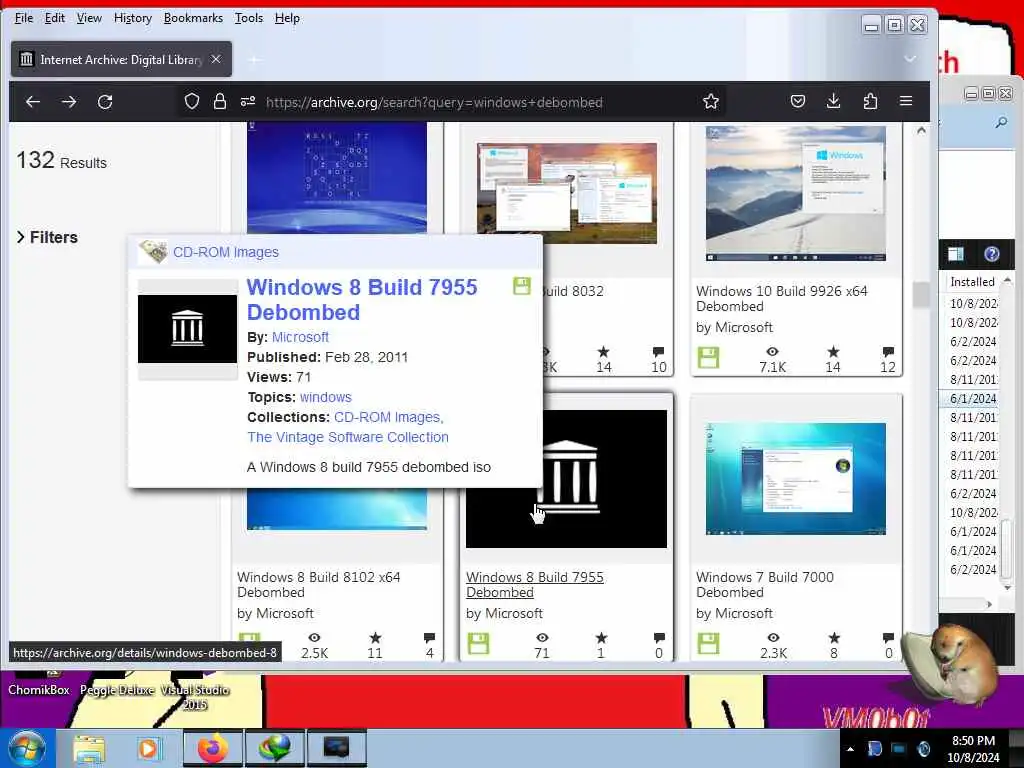This screenshot has width=1024, height=768.
Task: Expand the Filters section
Action: [x=47, y=237]
